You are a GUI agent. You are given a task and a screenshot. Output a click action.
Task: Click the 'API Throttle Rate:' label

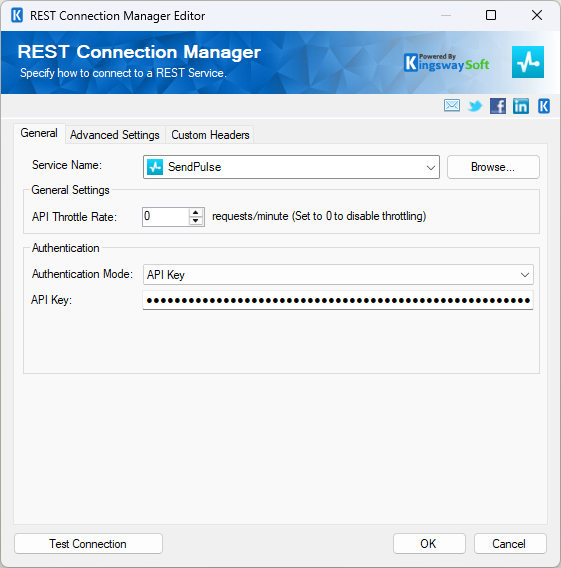[x=74, y=217]
